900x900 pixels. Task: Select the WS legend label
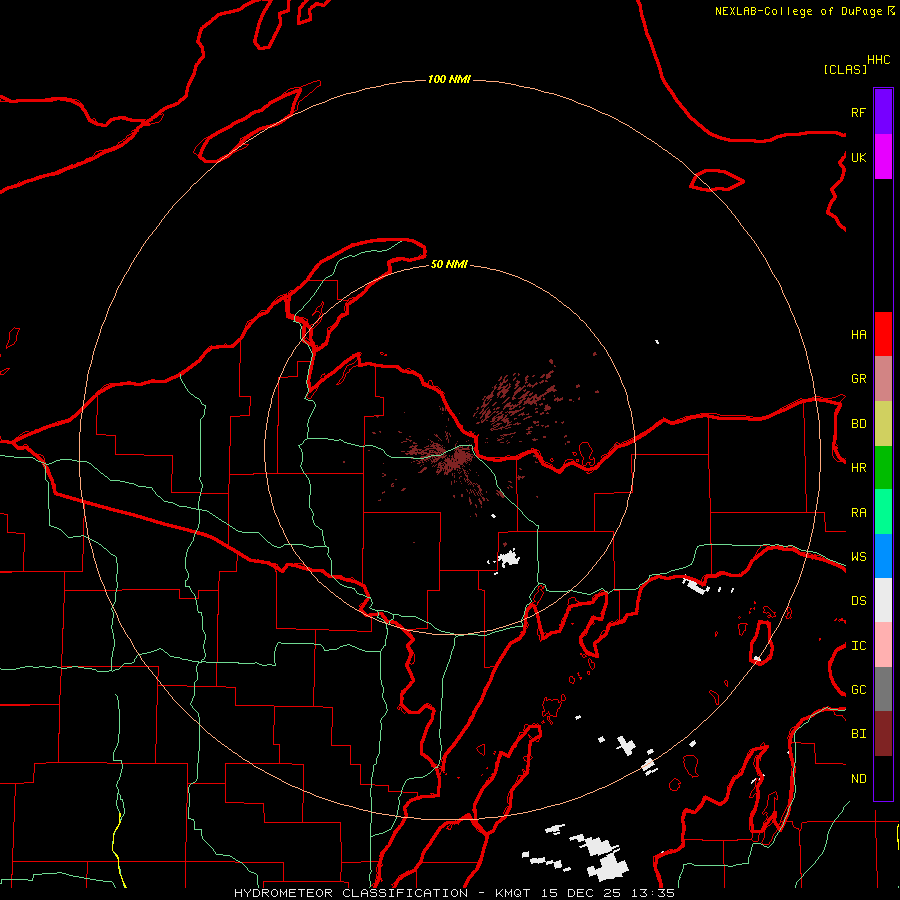point(858,557)
